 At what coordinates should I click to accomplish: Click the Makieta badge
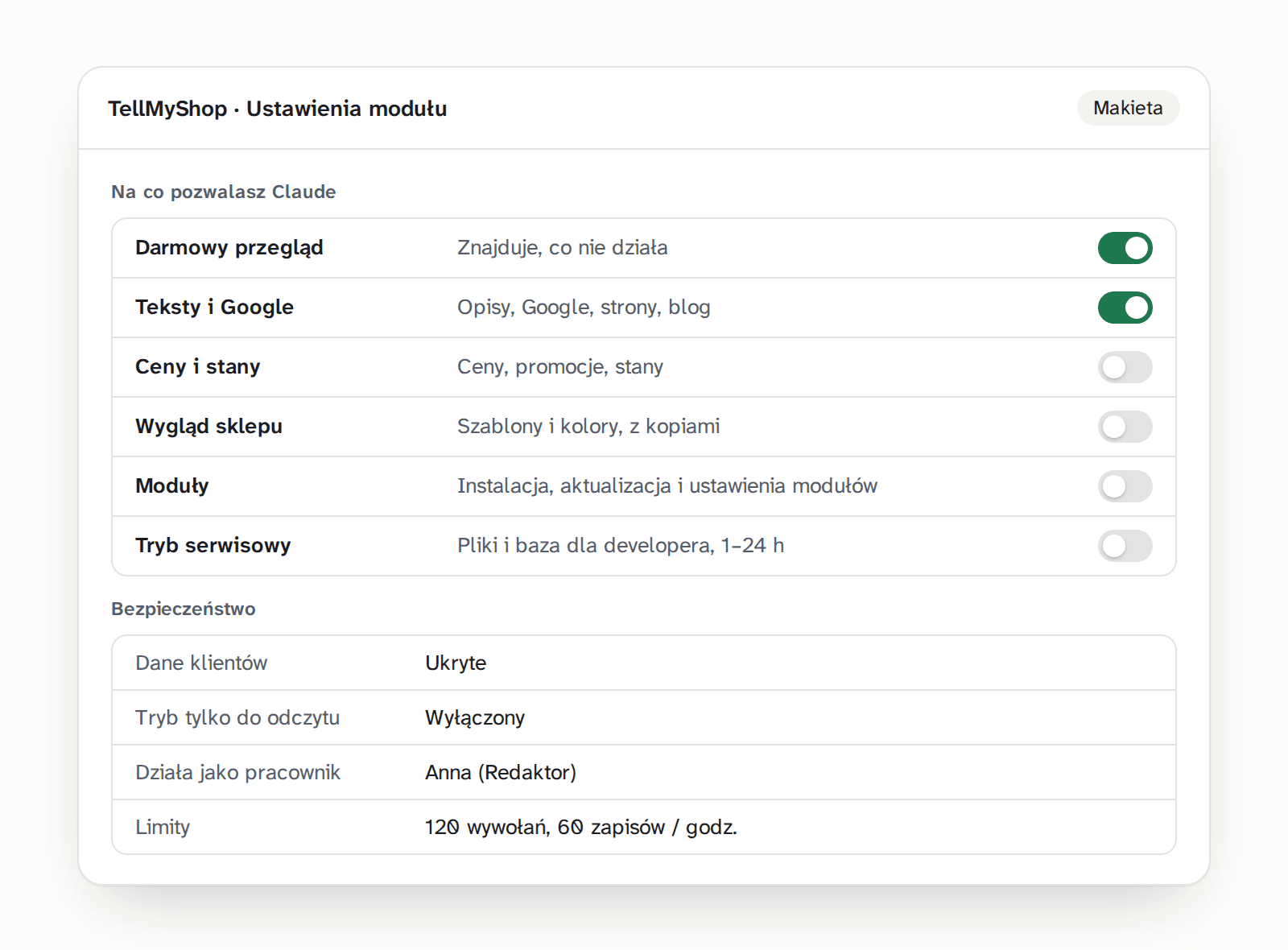tap(1128, 108)
